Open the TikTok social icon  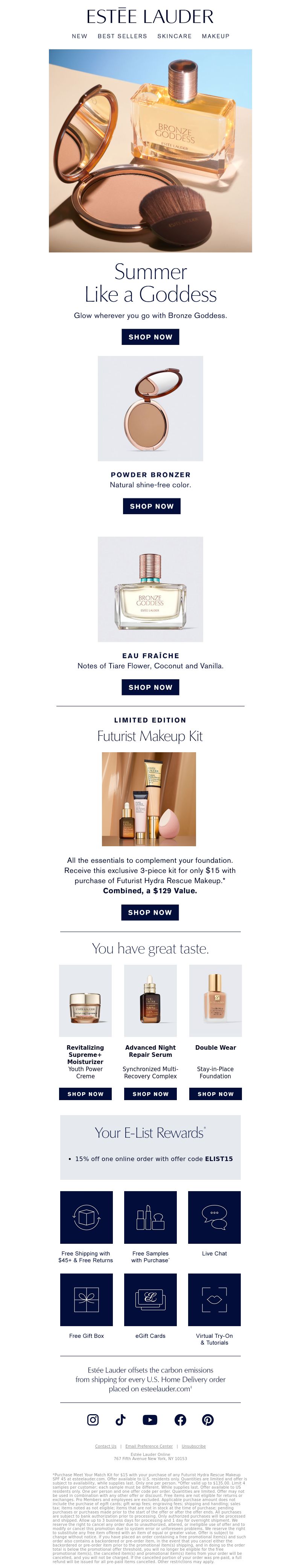pyautogui.click(x=121, y=1419)
